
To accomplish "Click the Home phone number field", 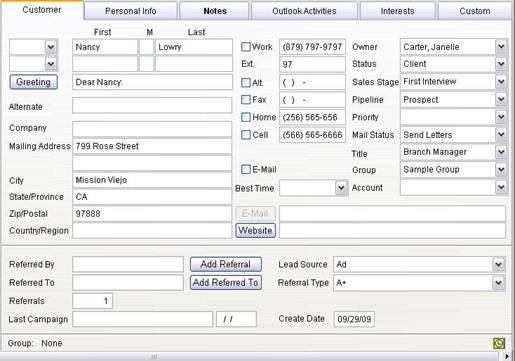I will tap(312, 117).
